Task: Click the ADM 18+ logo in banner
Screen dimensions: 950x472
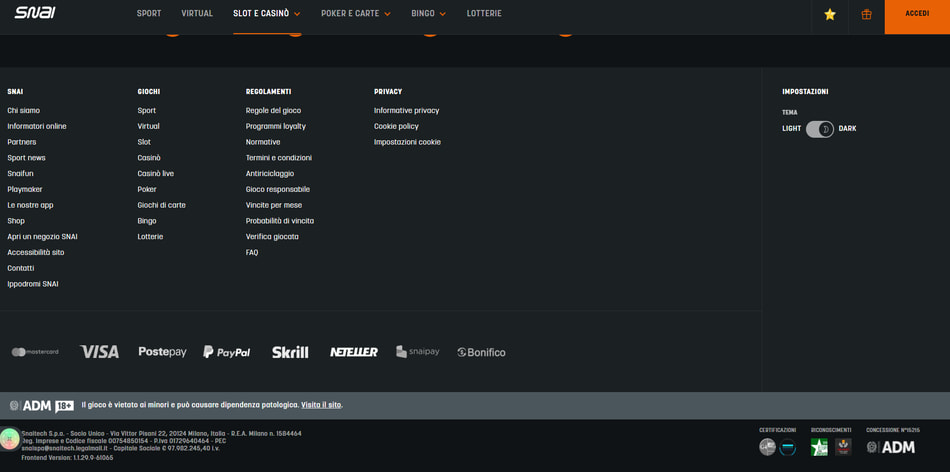Action: tap(42, 406)
